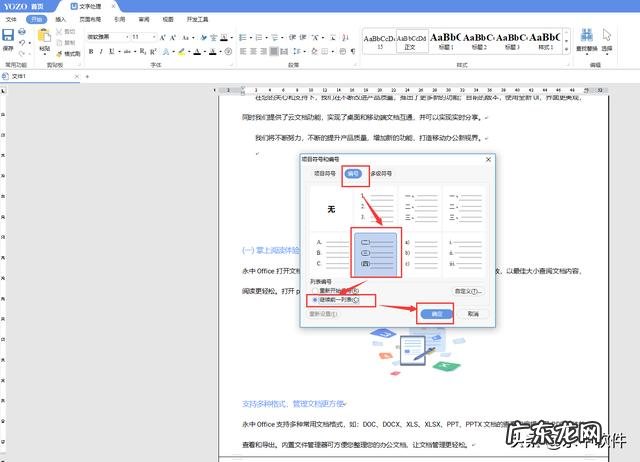Click the grow font size icon

coord(162,38)
